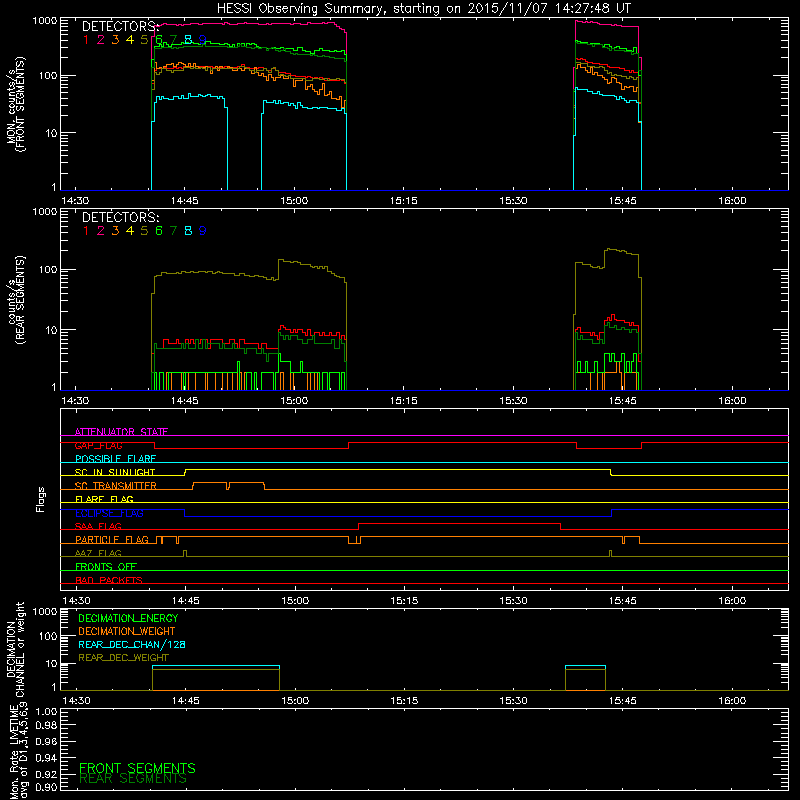
Task: Click the DECIMATION_ENERGY legend entry
Action: 128,618
